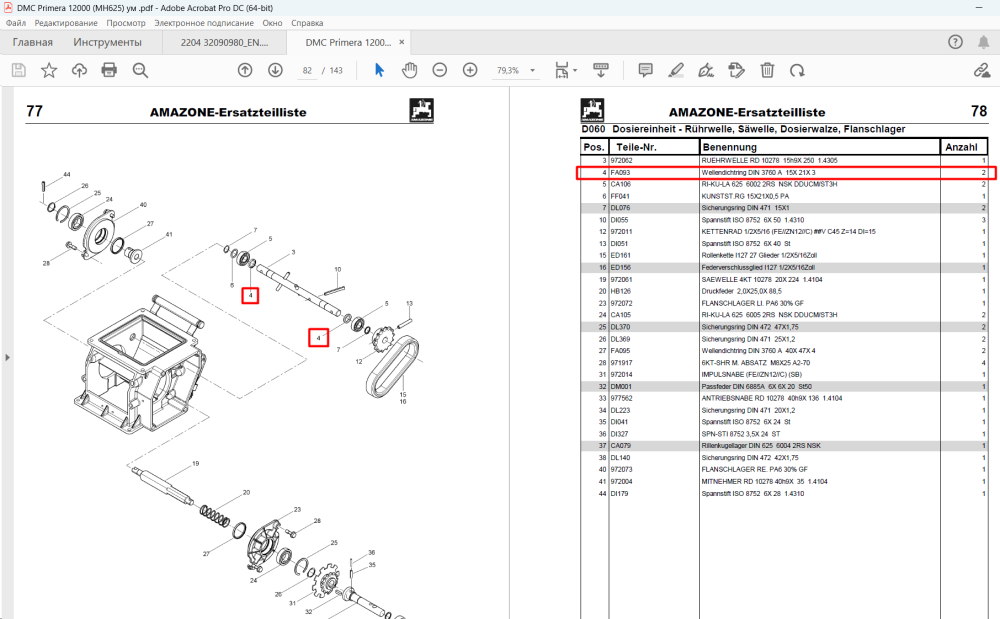1000x619 pixels.
Task: Select the highlight text pen tool
Action: pos(676,70)
